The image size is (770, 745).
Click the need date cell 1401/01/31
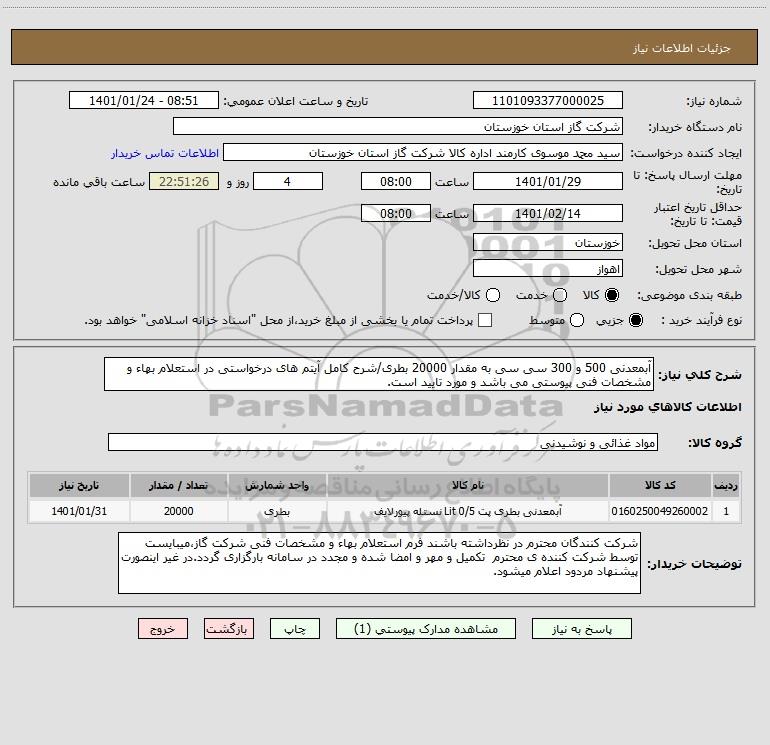point(79,511)
